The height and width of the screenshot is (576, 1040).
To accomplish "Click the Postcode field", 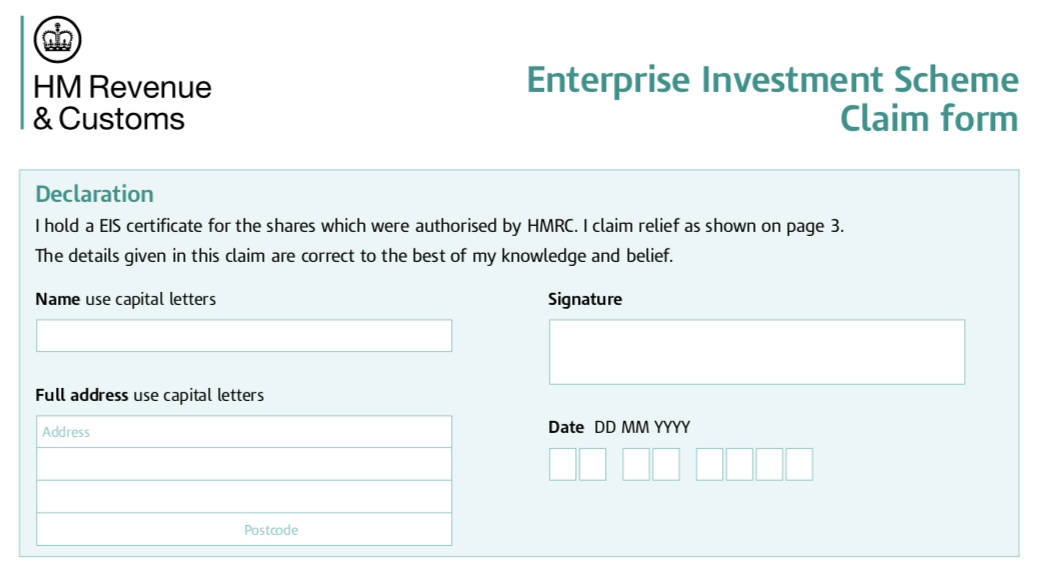I will point(244,530).
